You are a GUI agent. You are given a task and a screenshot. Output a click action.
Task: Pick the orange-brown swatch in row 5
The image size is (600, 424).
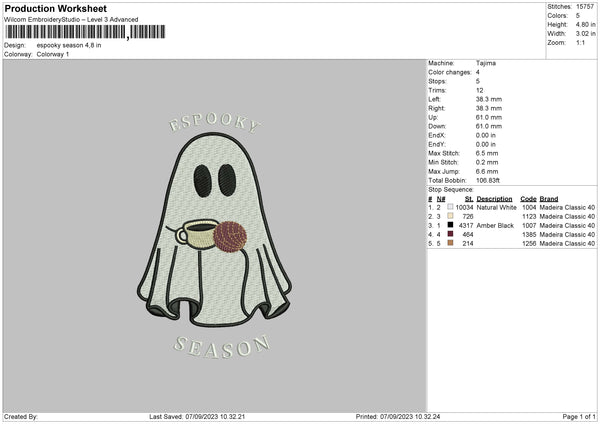tap(450, 243)
